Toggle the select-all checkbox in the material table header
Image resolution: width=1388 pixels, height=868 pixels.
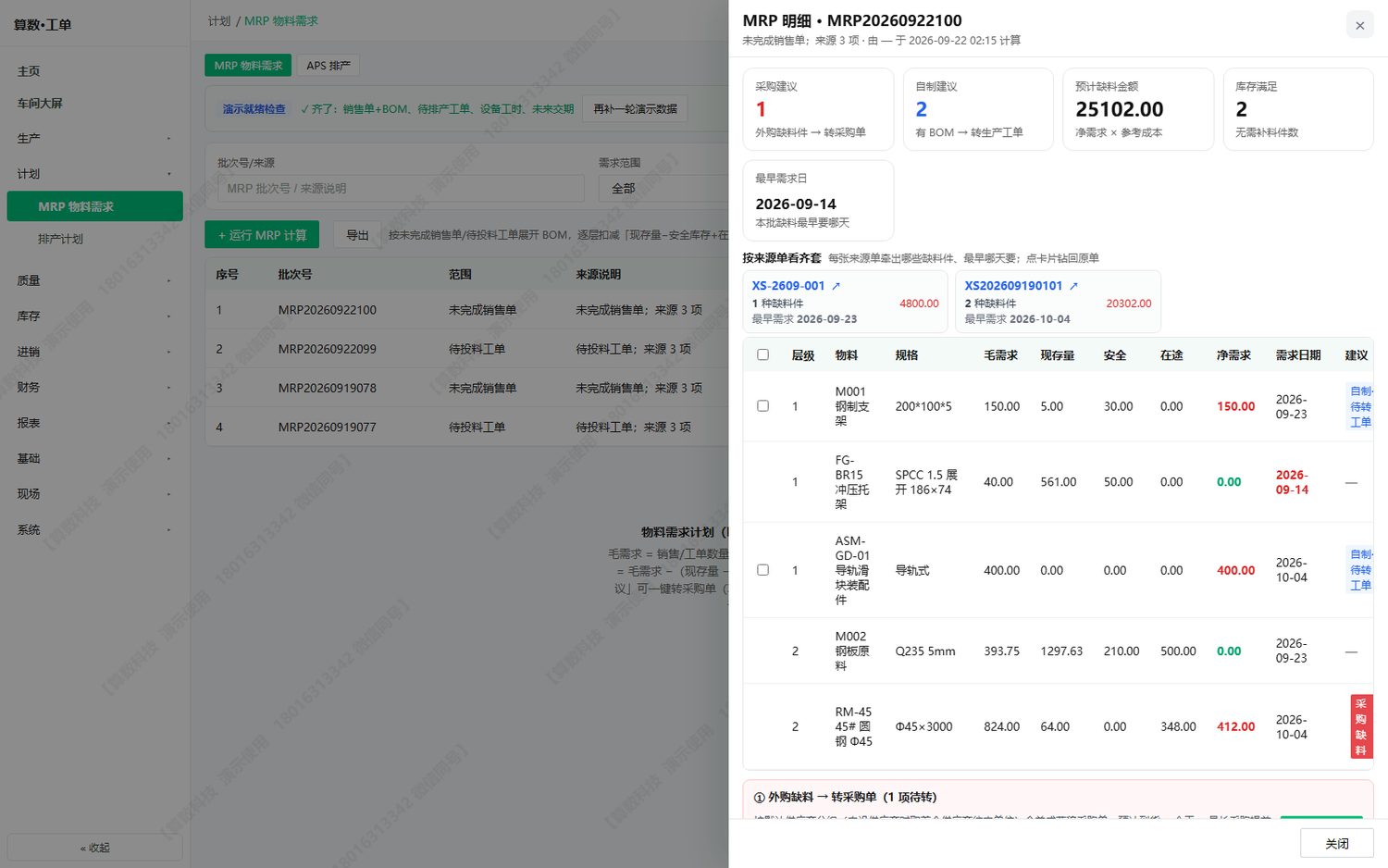[x=762, y=354]
